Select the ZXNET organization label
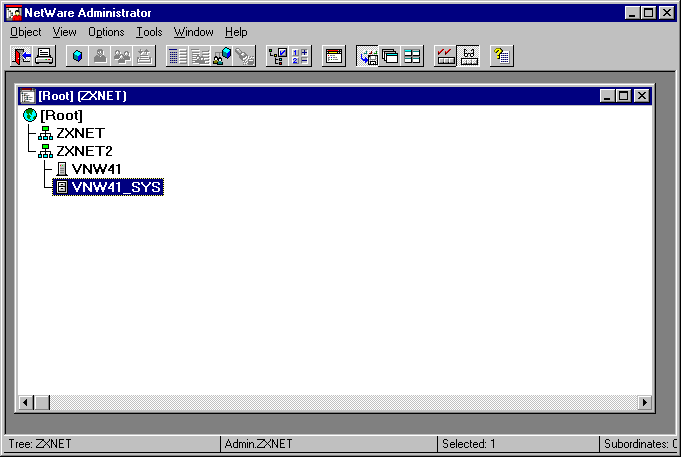The height and width of the screenshot is (457, 681). 80,133
